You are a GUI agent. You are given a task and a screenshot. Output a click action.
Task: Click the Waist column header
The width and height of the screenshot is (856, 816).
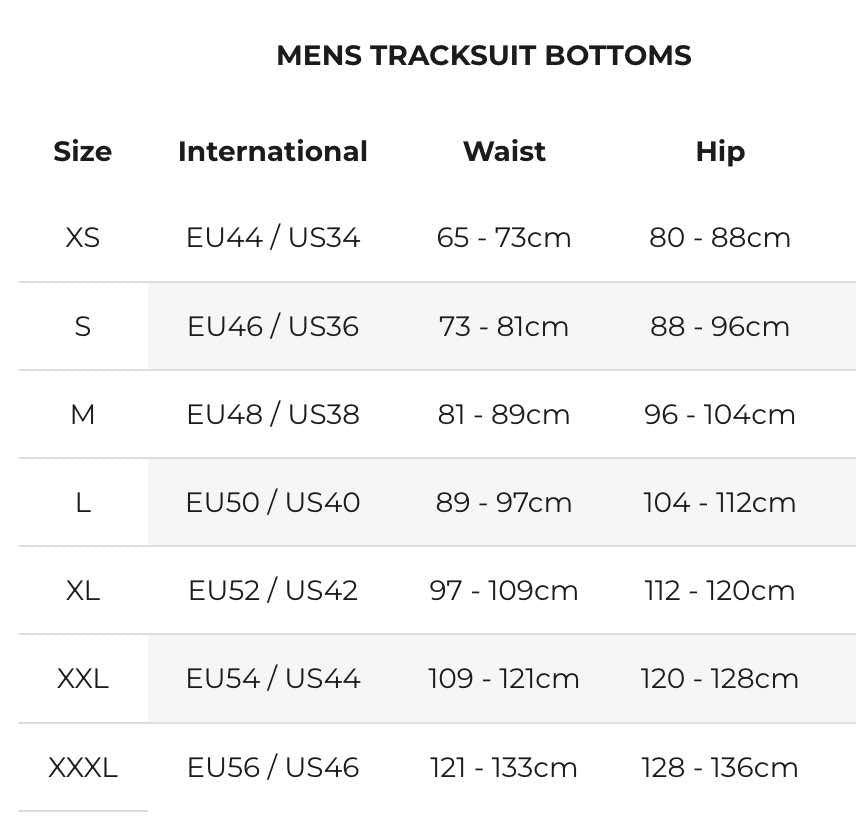tap(504, 152)
